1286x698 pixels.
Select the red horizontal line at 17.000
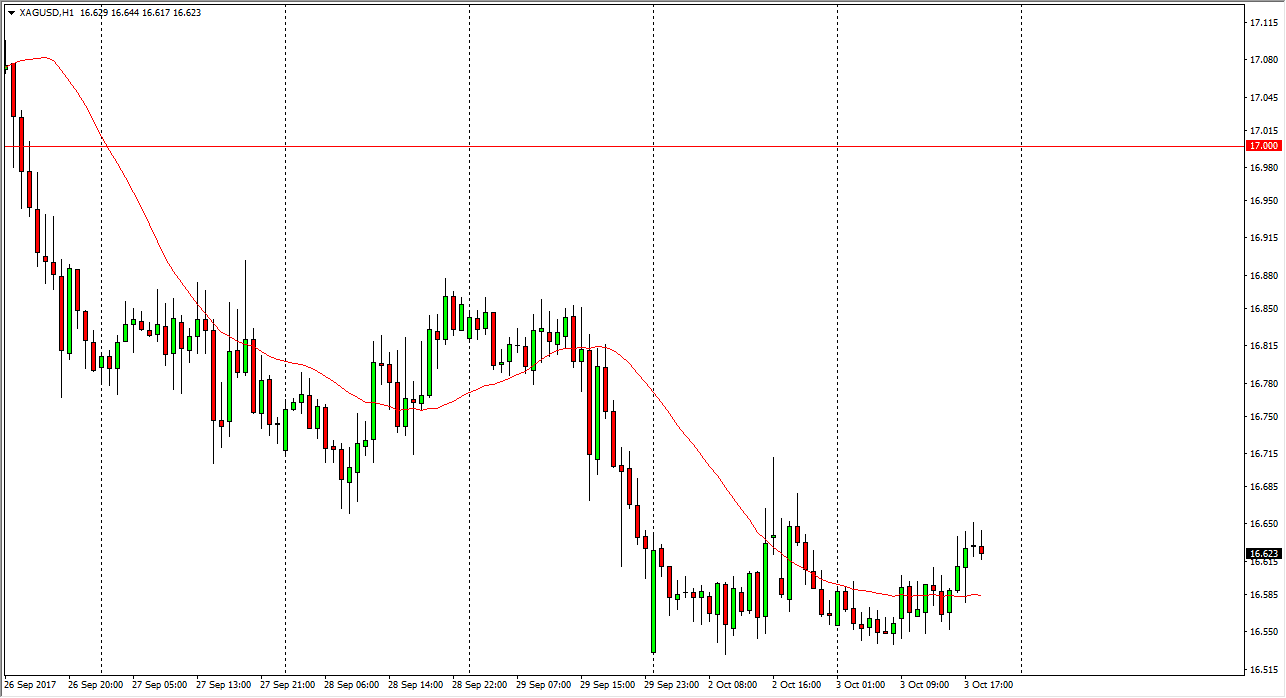600,146
